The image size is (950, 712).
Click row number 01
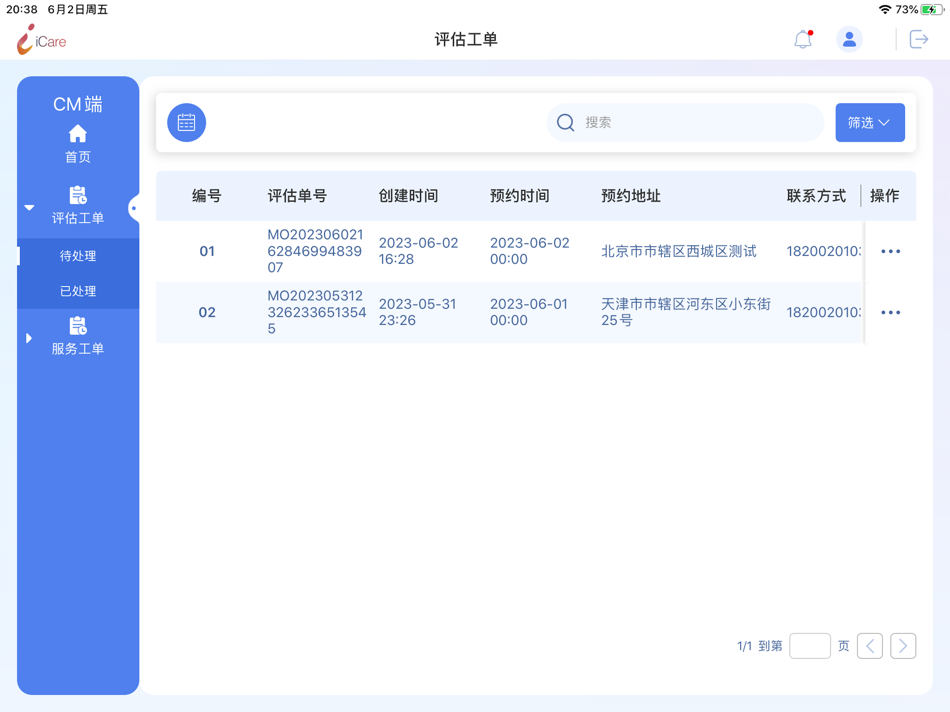[207, 251]
